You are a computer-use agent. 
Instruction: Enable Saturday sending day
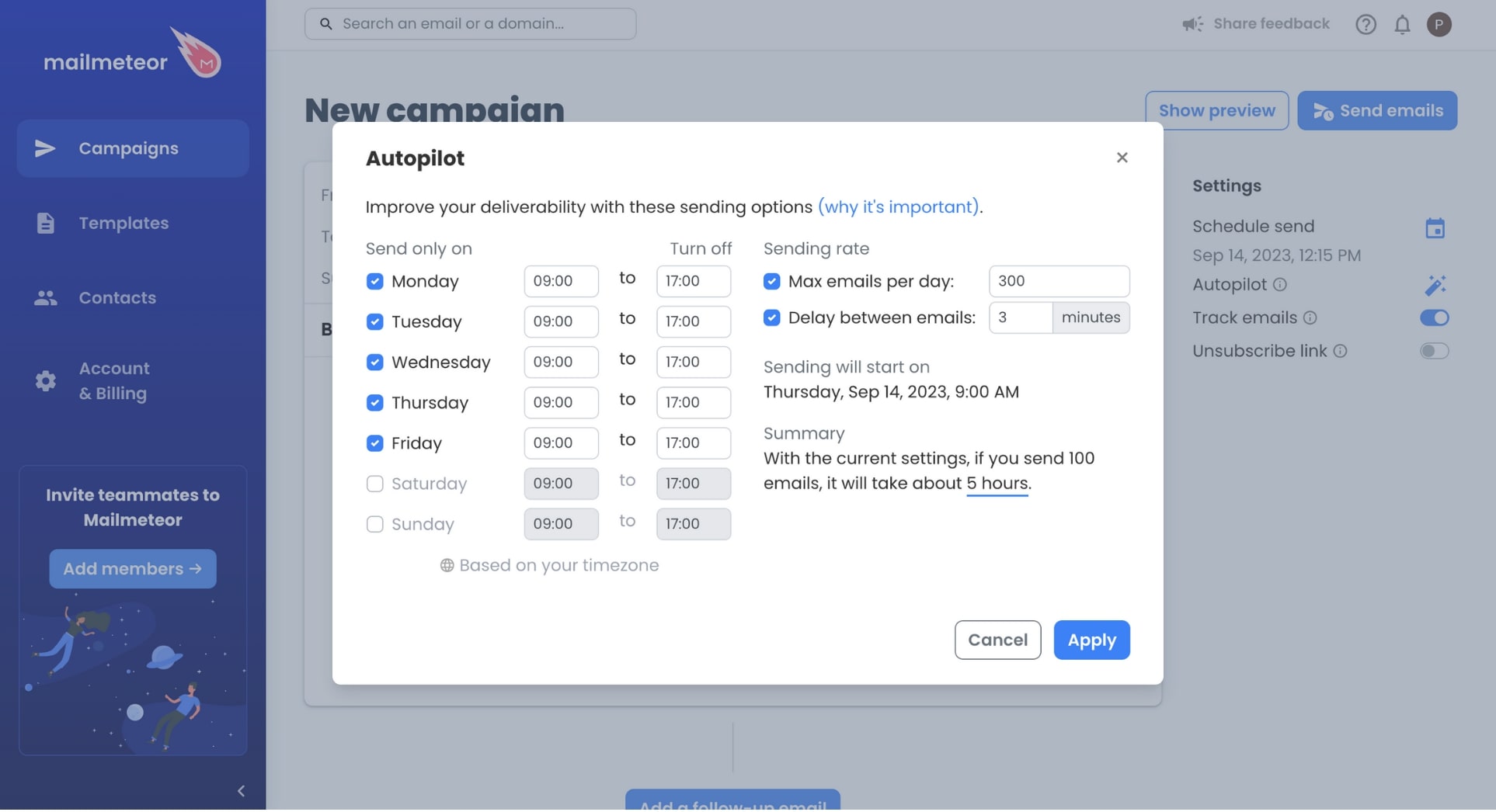coord(374,484)
